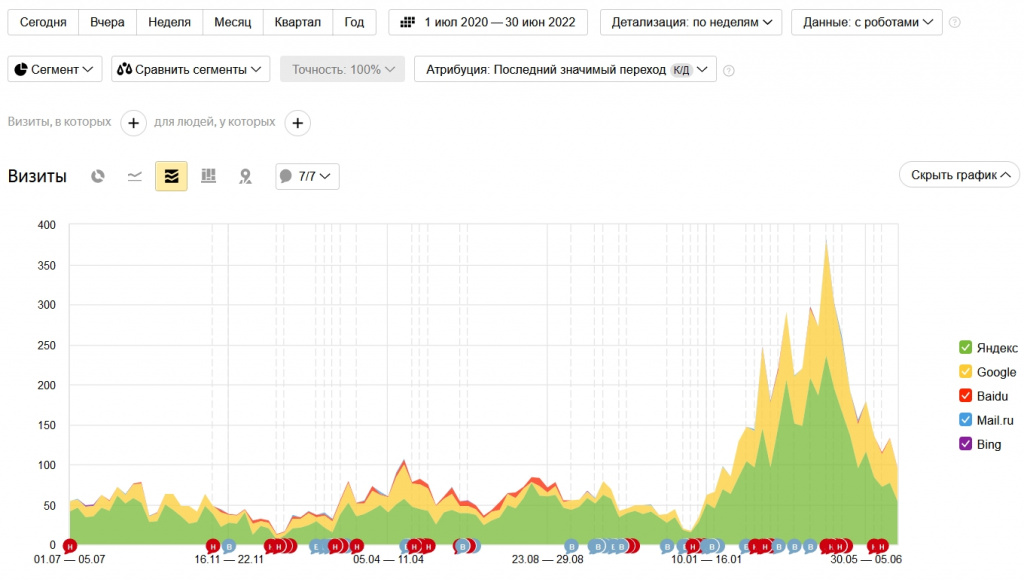Switch to the line chart view icon
This screenshot has width=1024, height=582.
coord(135,176)
